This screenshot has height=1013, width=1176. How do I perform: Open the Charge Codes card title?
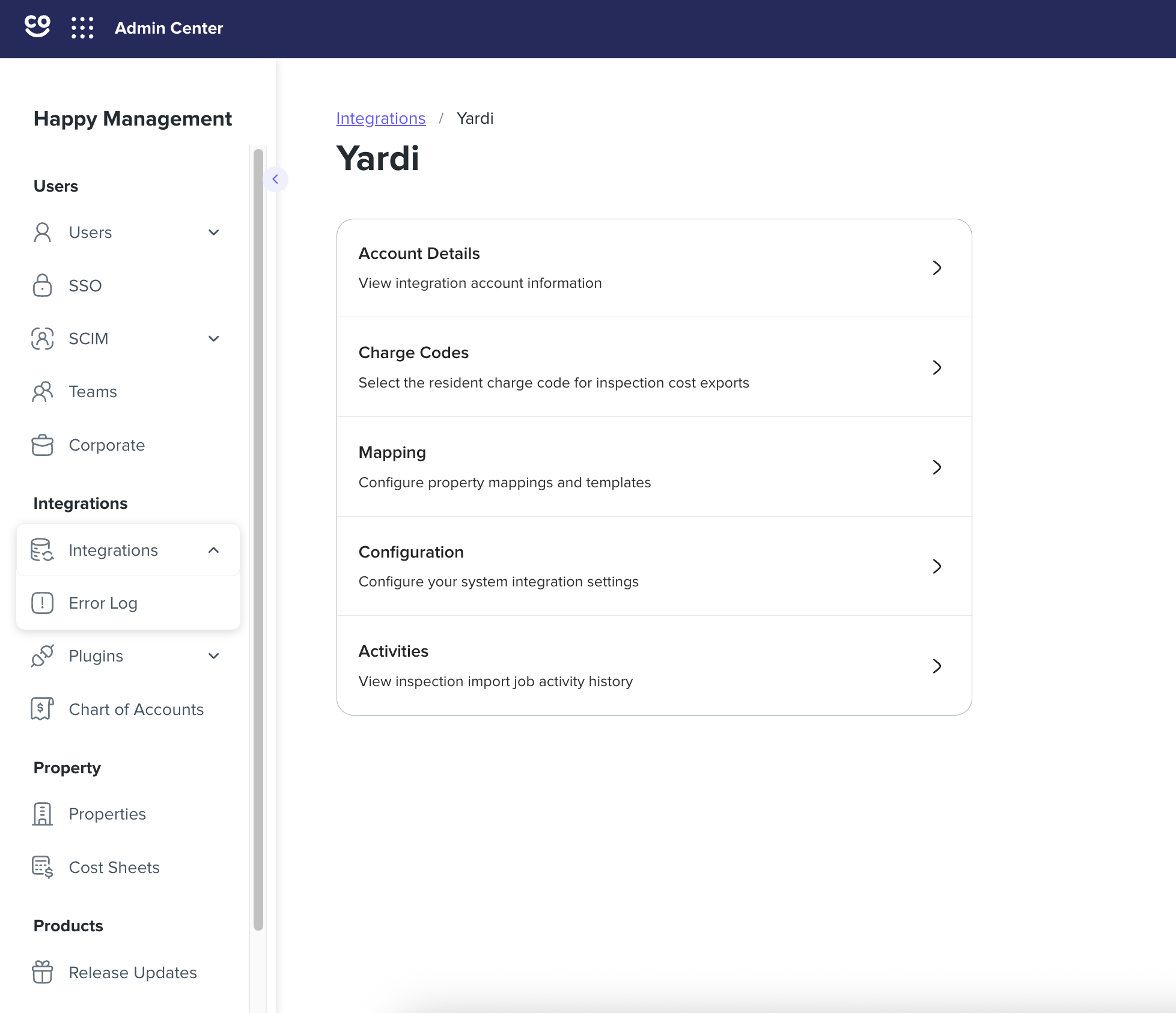pyautogui.click(x=413, y=353)
